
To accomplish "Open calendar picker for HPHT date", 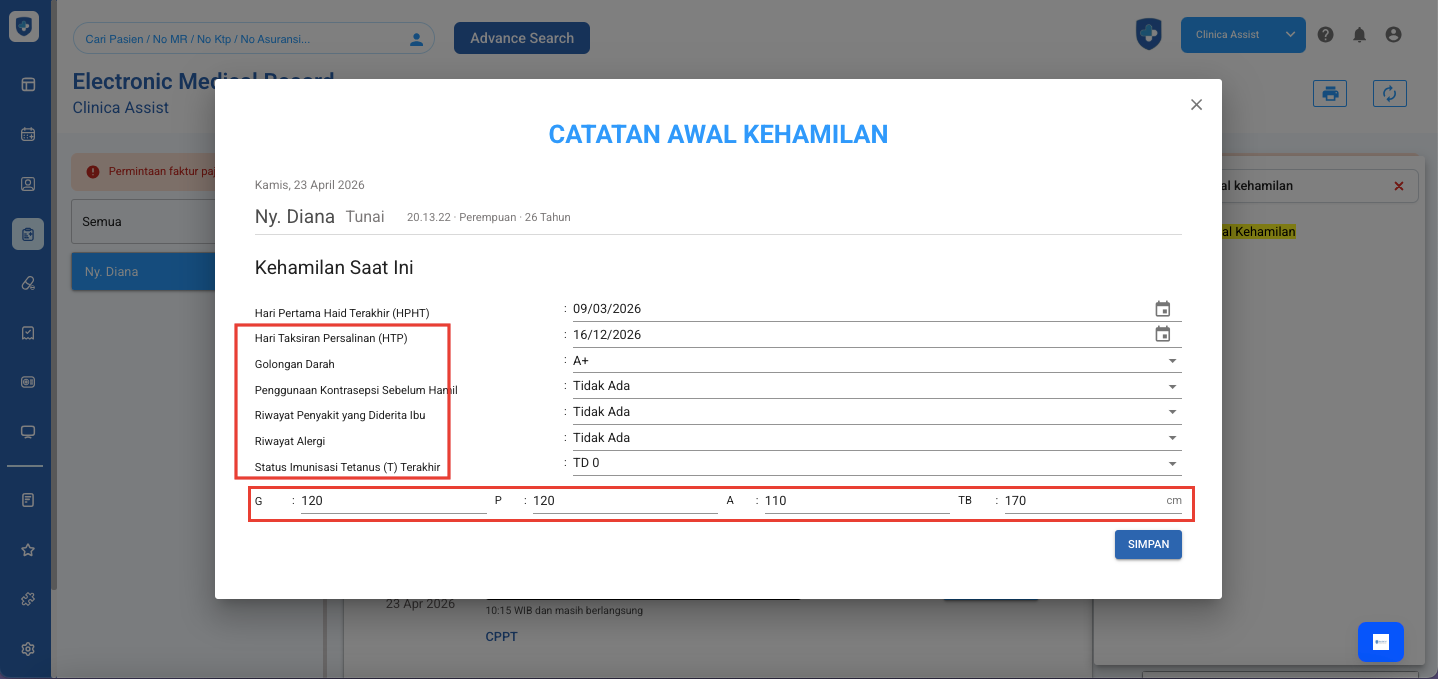I will point(1162,309).
